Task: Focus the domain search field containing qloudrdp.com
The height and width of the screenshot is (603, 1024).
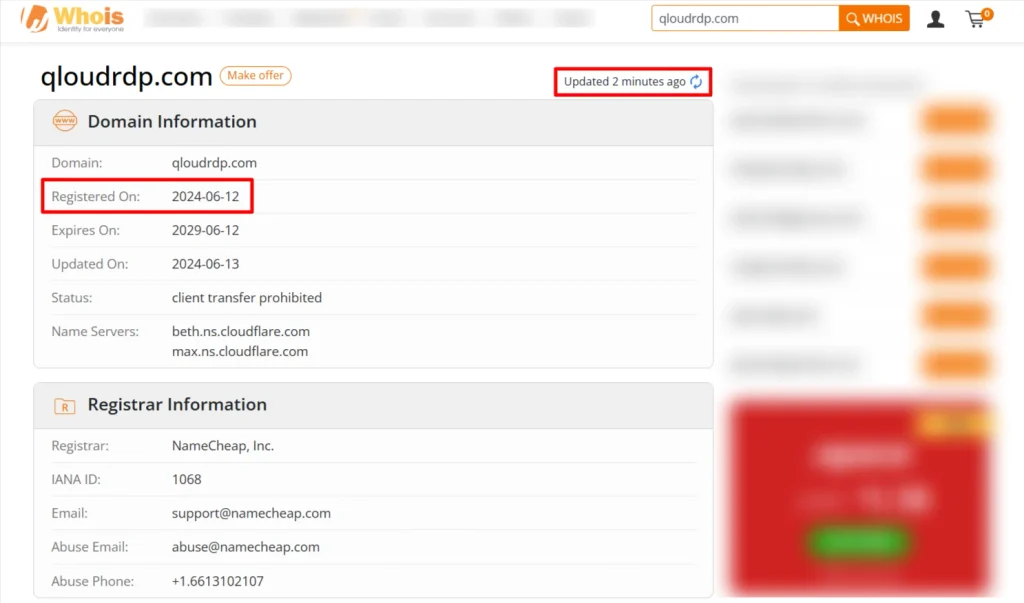Action: coord(745,18)
